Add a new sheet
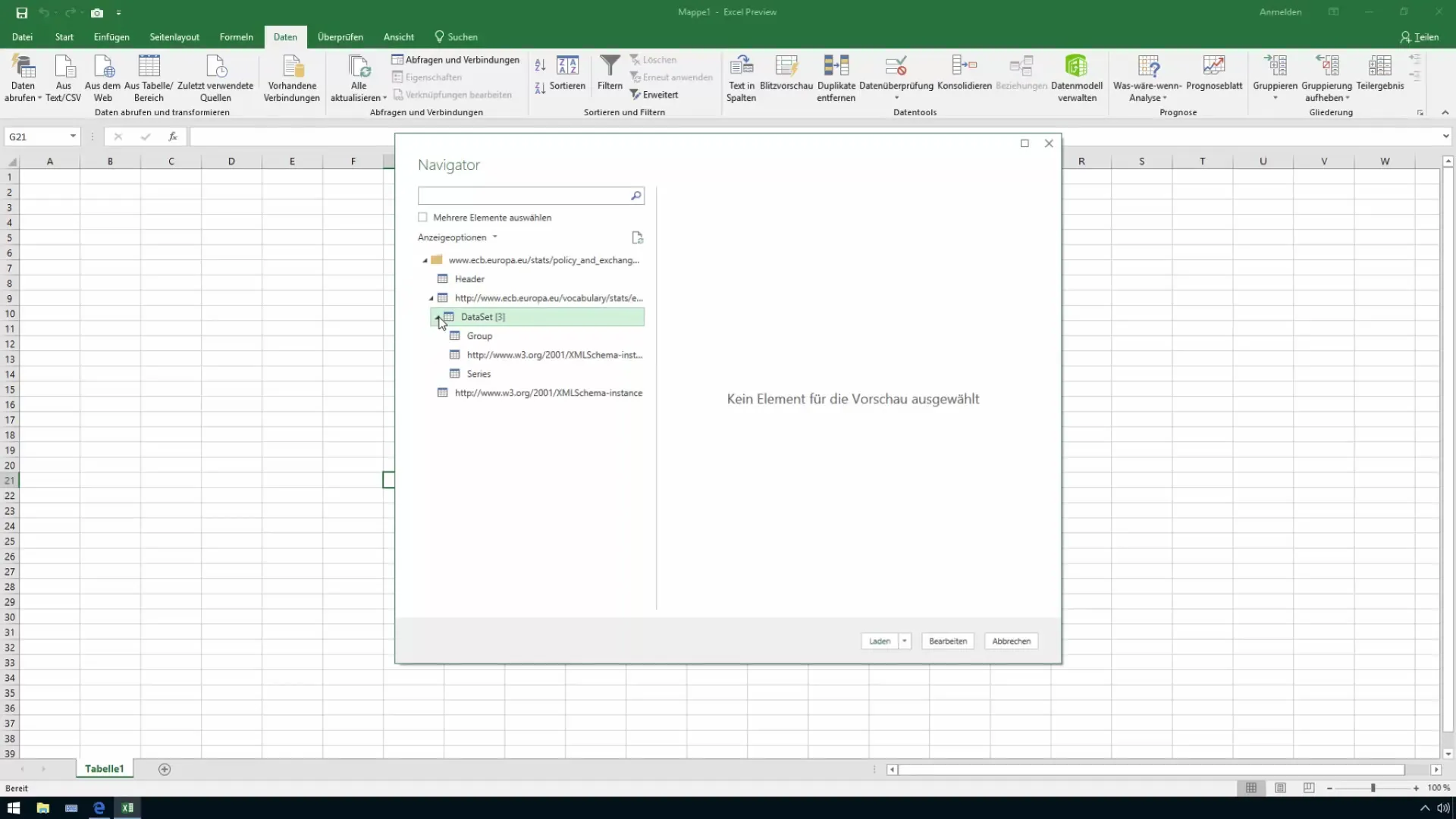 [165, 769]
